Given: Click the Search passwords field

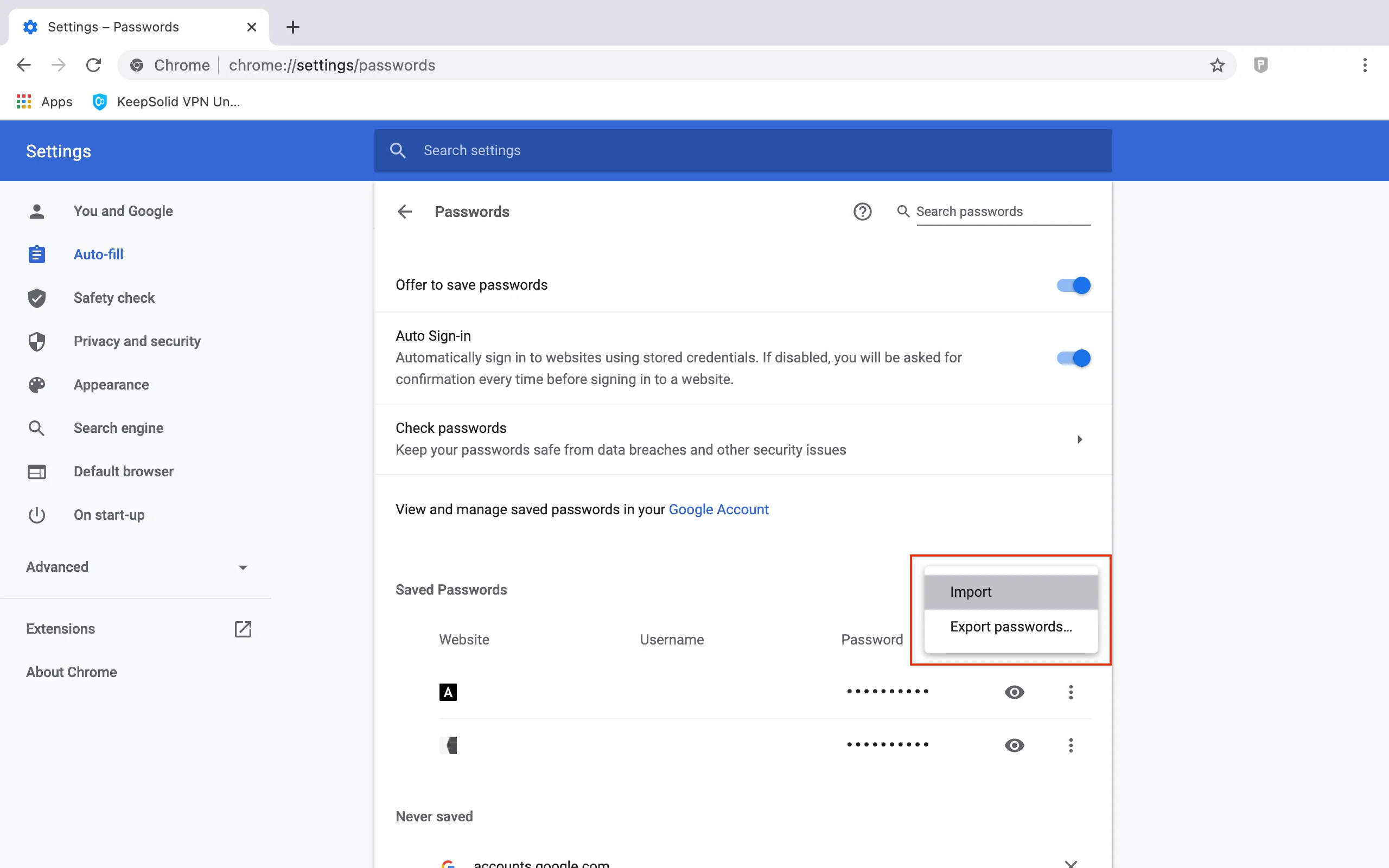Looking at the screenshot, I should tap(1002, 211).
